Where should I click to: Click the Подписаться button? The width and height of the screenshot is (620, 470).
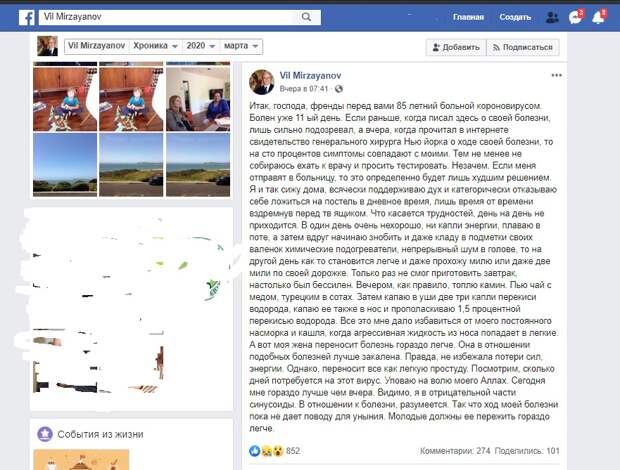pos(522,47)
